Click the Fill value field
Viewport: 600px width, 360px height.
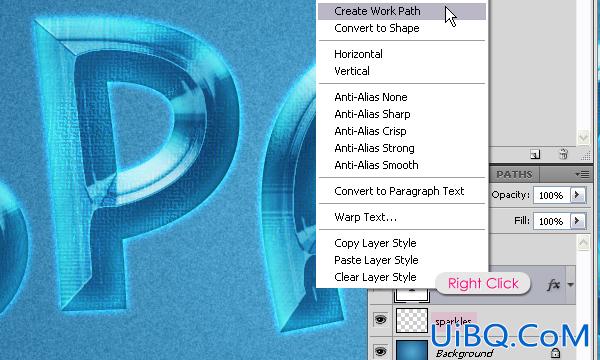(551, 221)
